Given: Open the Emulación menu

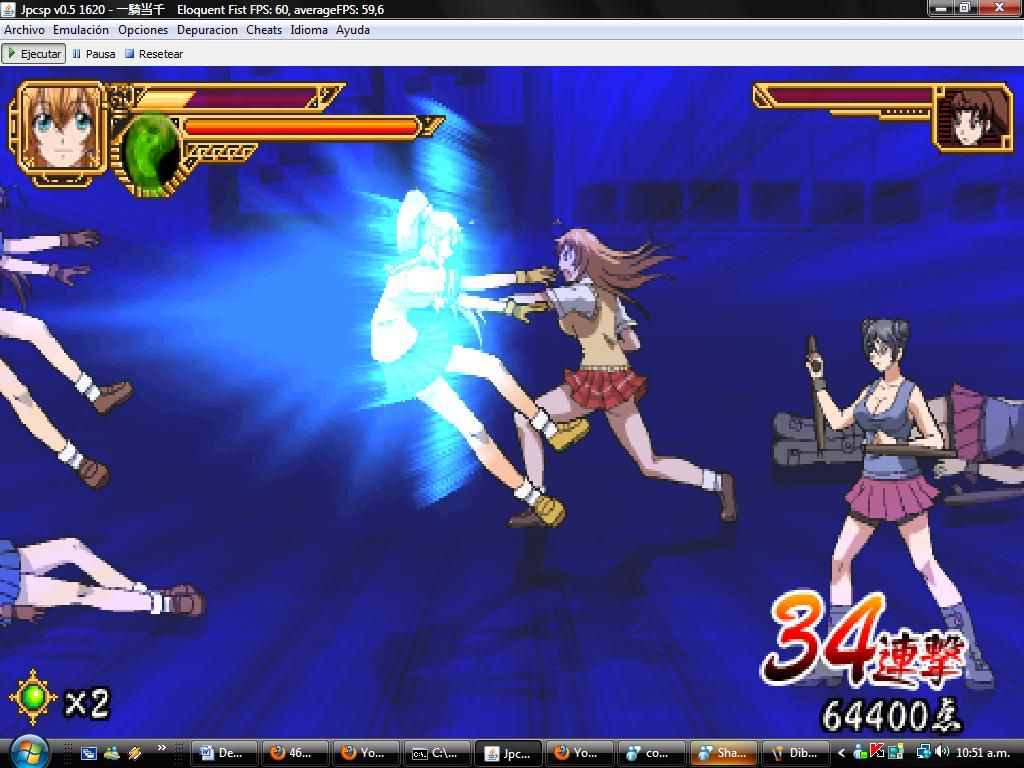Looking at the screenshot, I should click(x=81, y=30).
